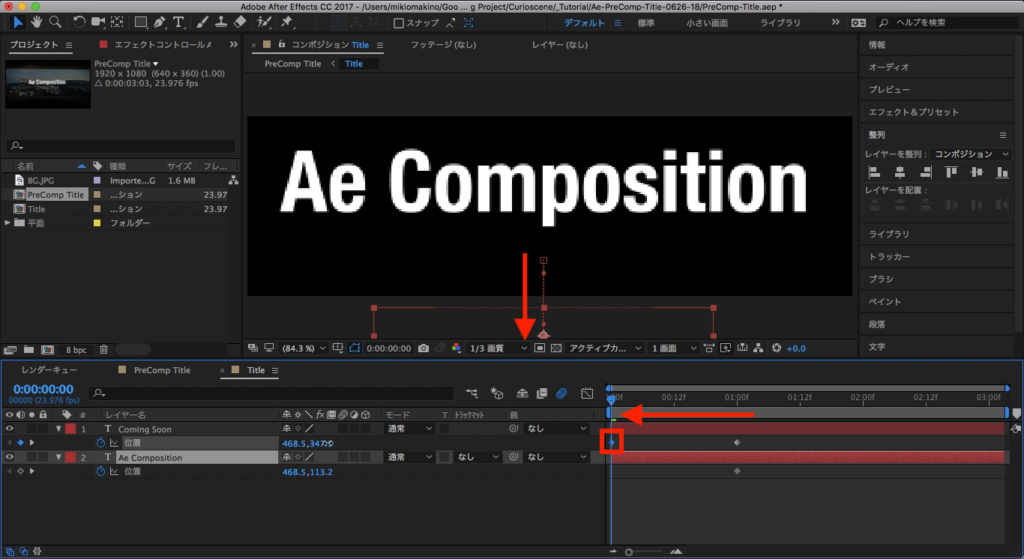
Task: Click the timeline zoom slider handle
Action: [629, 552]
